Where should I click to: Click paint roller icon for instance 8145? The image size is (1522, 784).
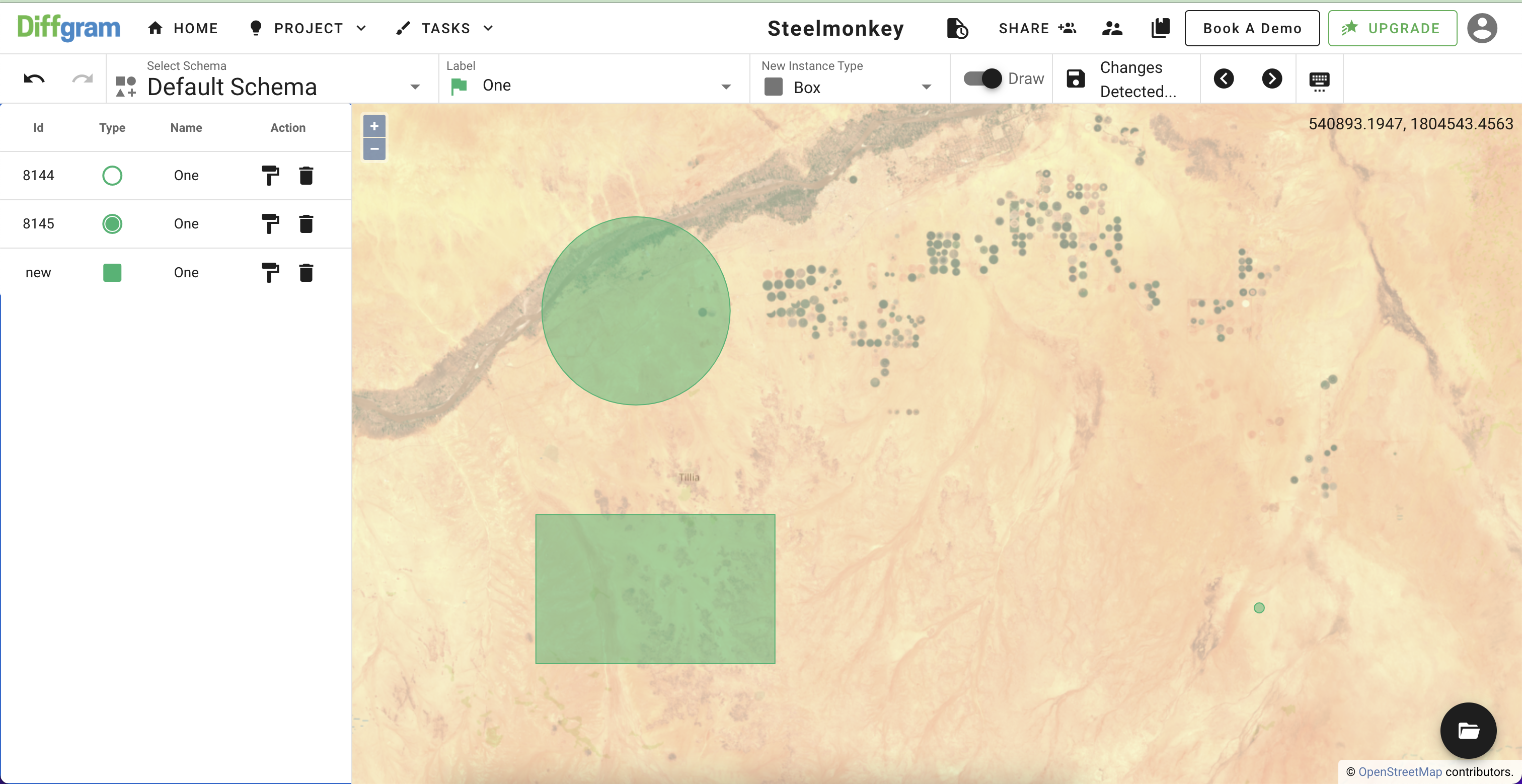click(270, 224)
